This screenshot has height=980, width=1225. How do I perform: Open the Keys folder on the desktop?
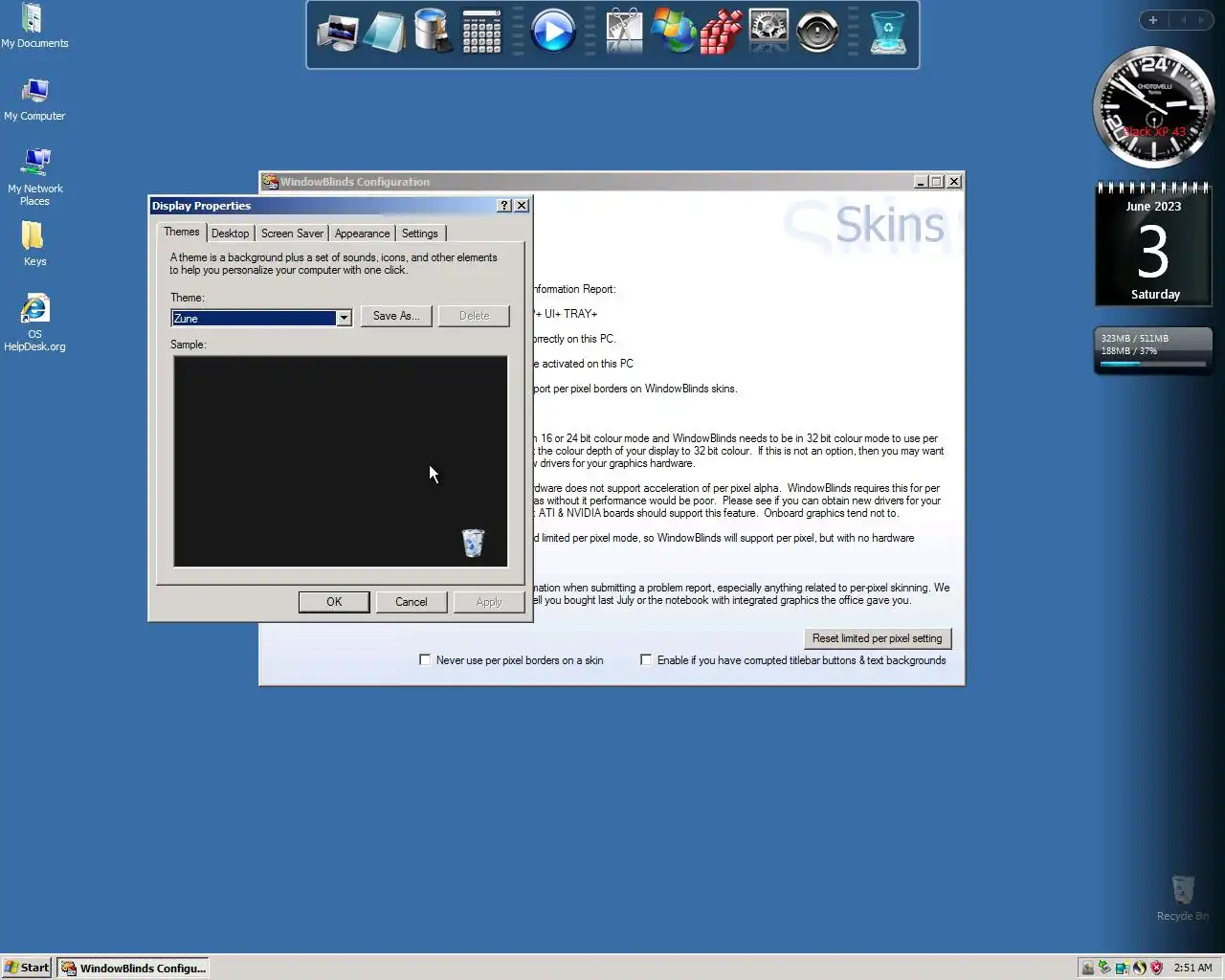click(x=34, y=243)
